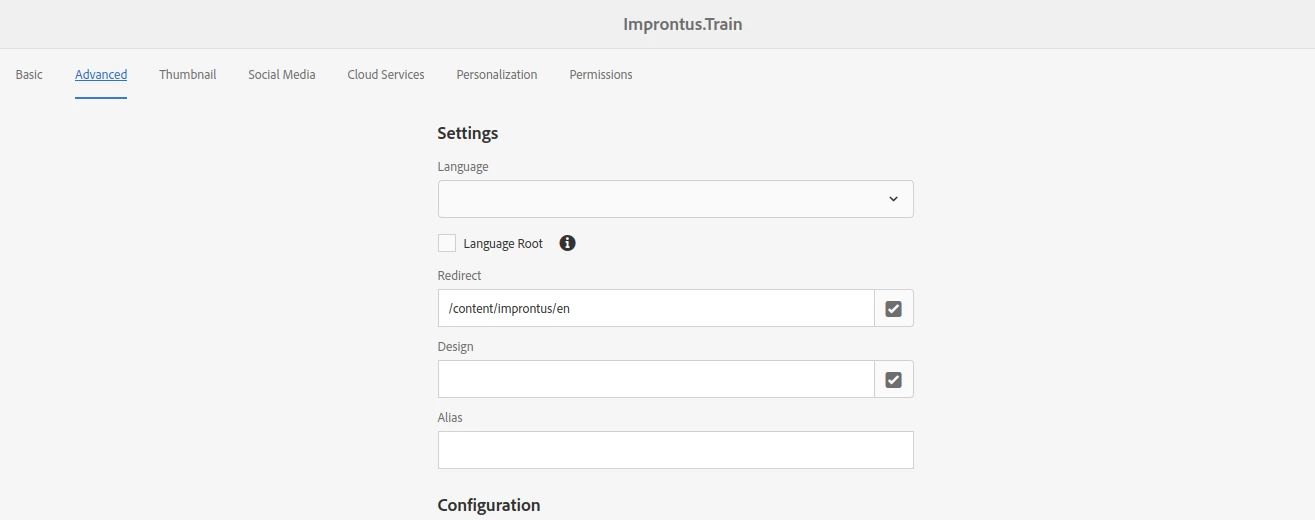Open the Permissions tab
Viewport: 1315px width, 520px height.
coord(601,75)
